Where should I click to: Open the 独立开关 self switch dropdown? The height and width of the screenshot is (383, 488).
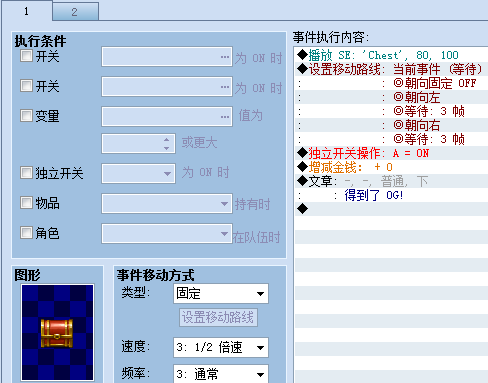click(x=138, y=173)
